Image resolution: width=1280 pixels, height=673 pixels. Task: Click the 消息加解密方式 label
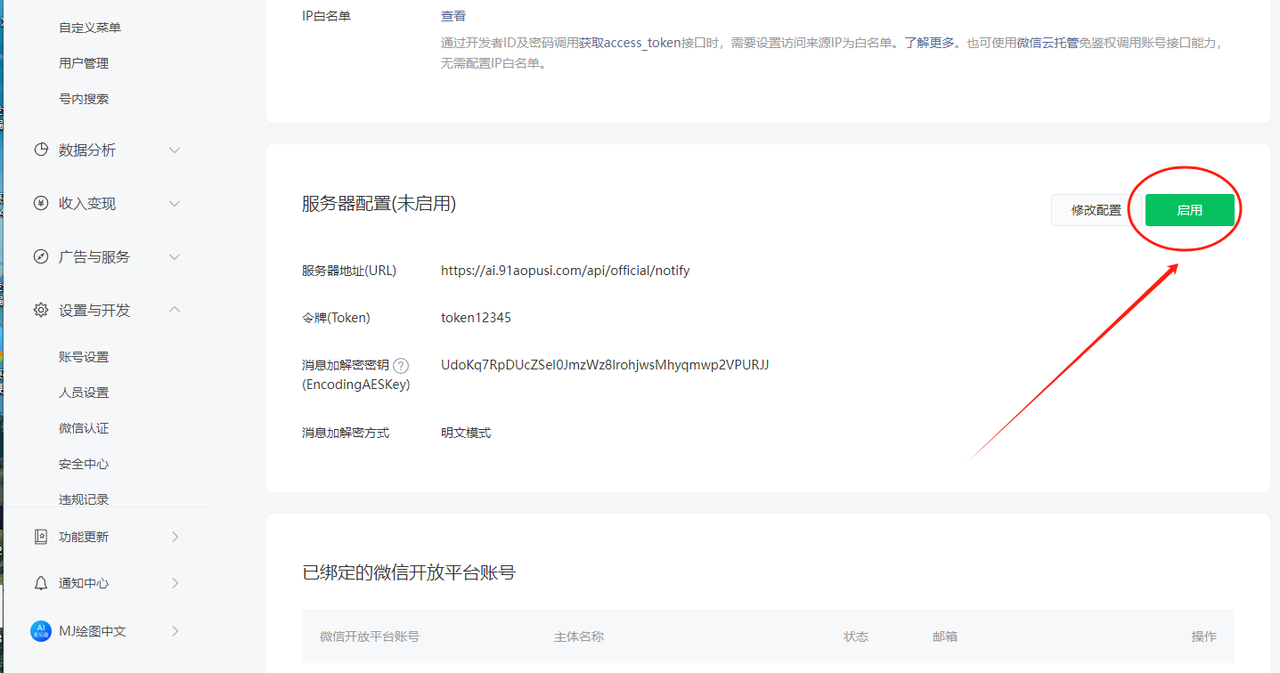[346, 433]
